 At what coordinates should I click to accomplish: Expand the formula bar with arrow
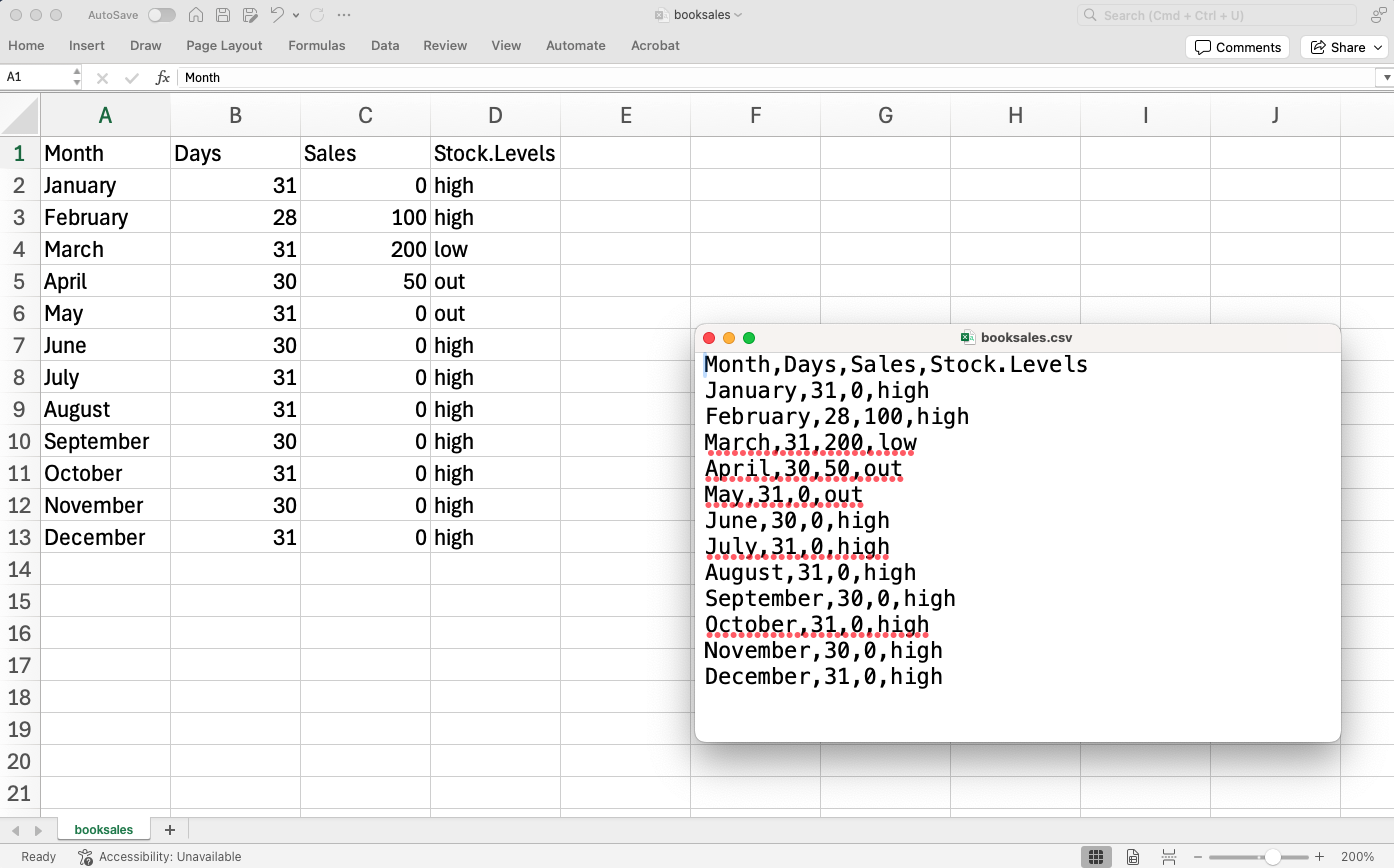click(1386, 77)
